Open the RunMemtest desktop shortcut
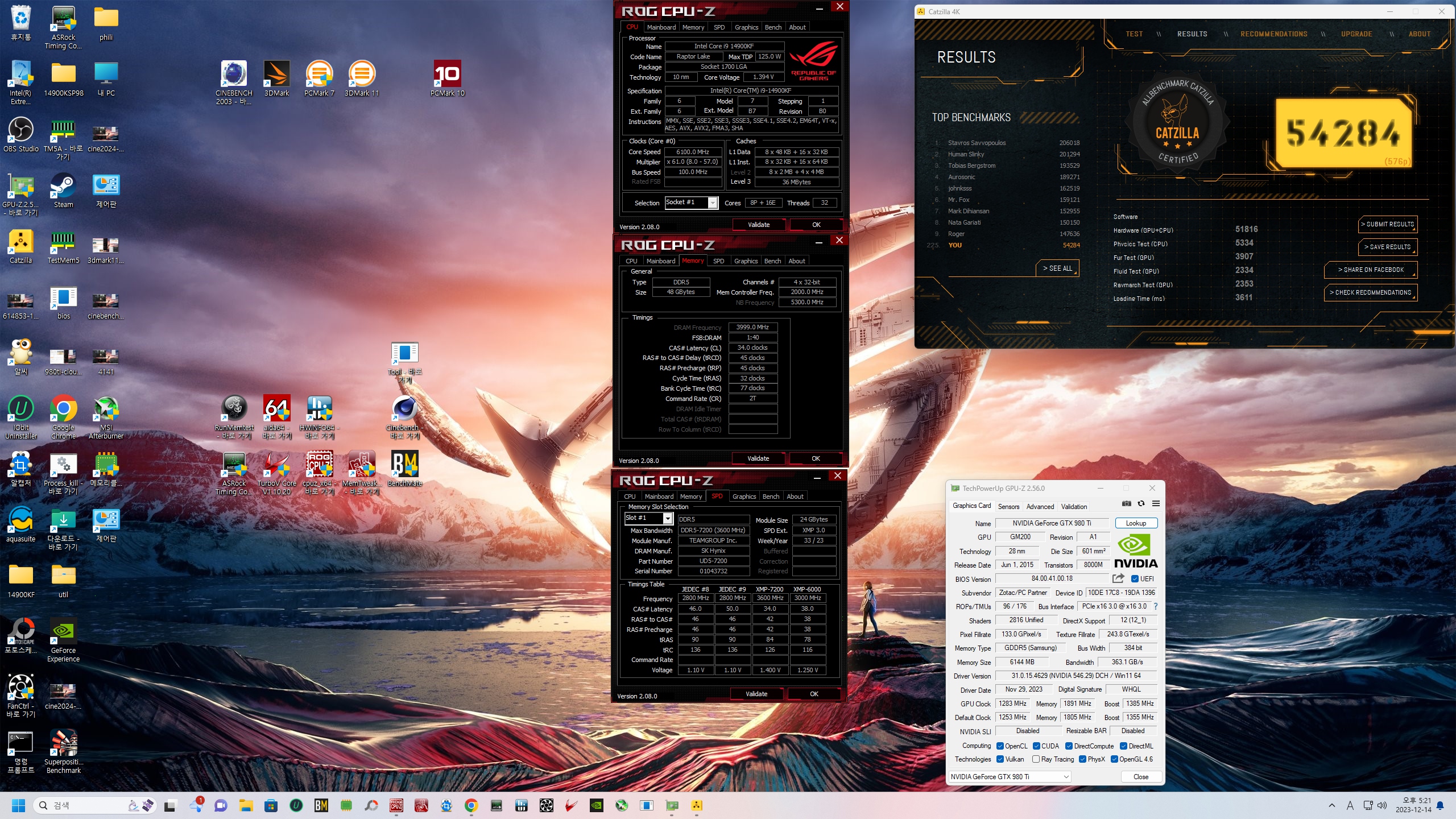Image resolution: width=1456 pixels, height=819 pixels. 234,417
